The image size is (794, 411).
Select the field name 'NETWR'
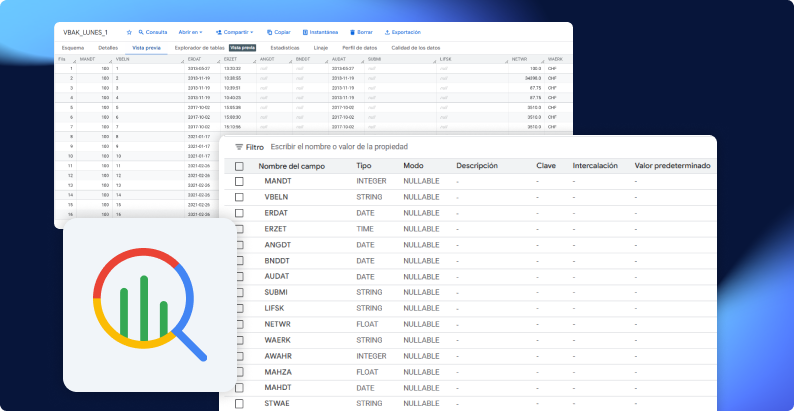(x=277, y=324)
